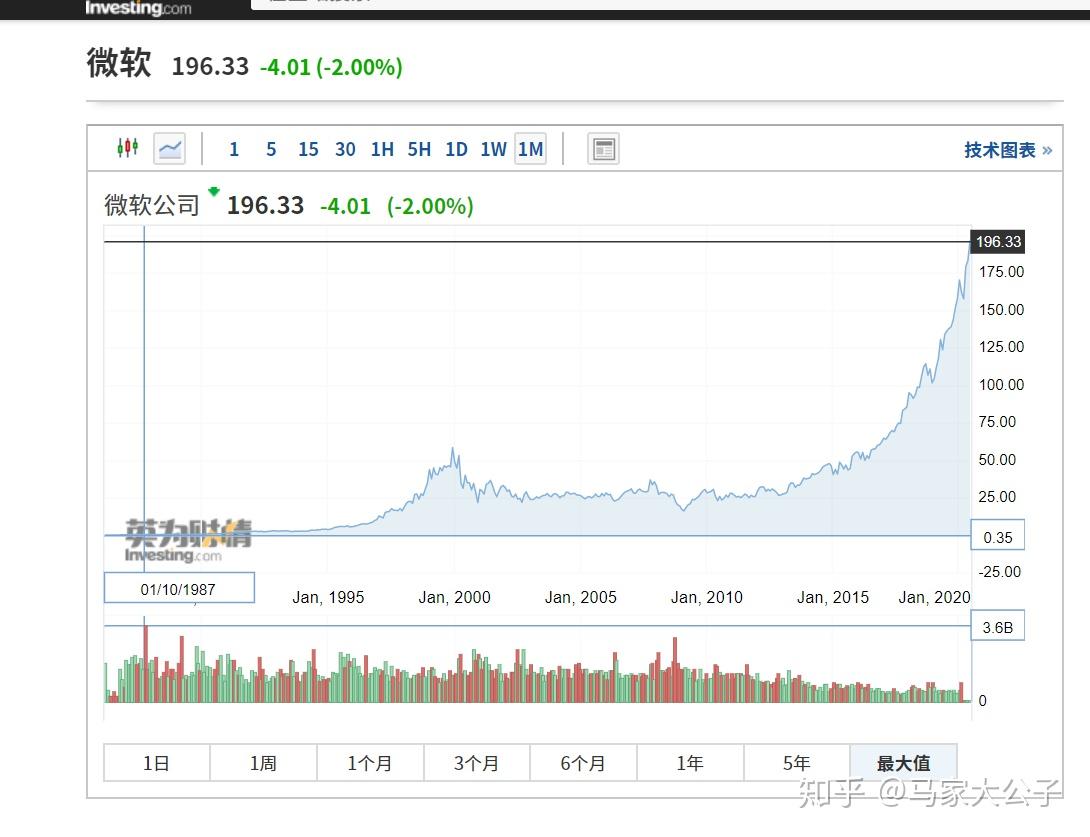Image resolution: width=1090 pixels, height=837 pixels.
Task: Click the Investing.com logo at top
Action: tap(138, 8)
